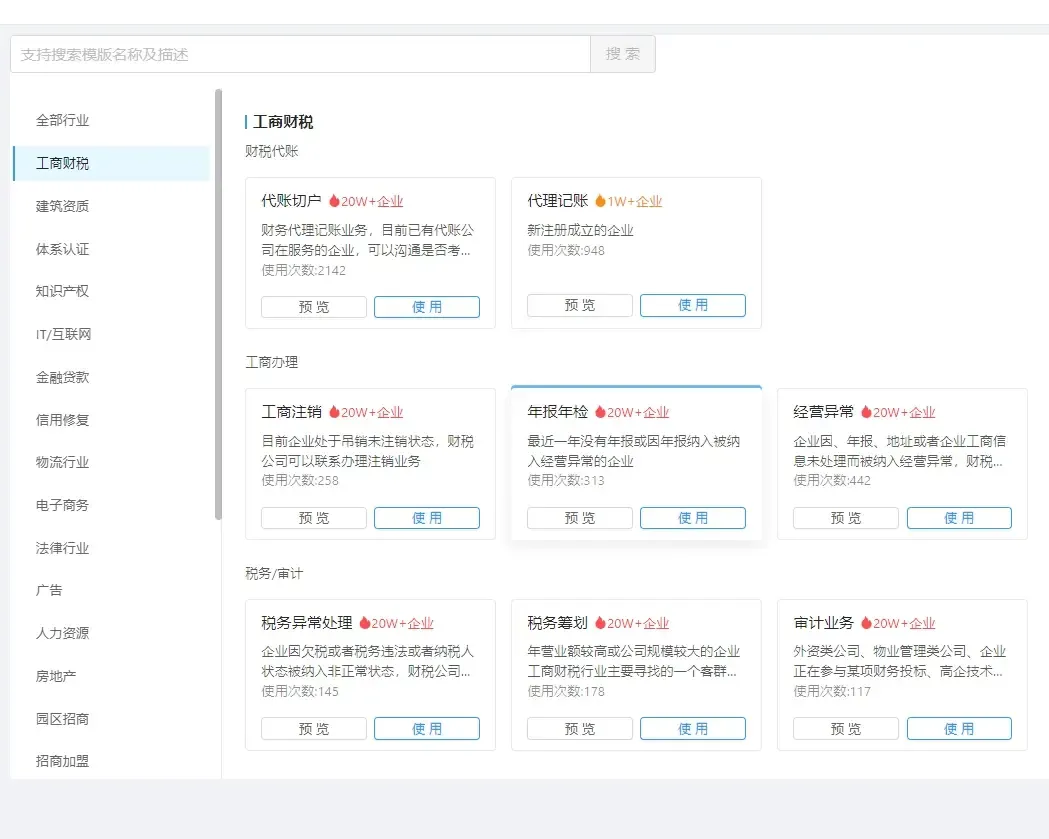Viewport: 1049px width, 839px height.
Task: Use the 年报年检 template
Action: (692, 518)
